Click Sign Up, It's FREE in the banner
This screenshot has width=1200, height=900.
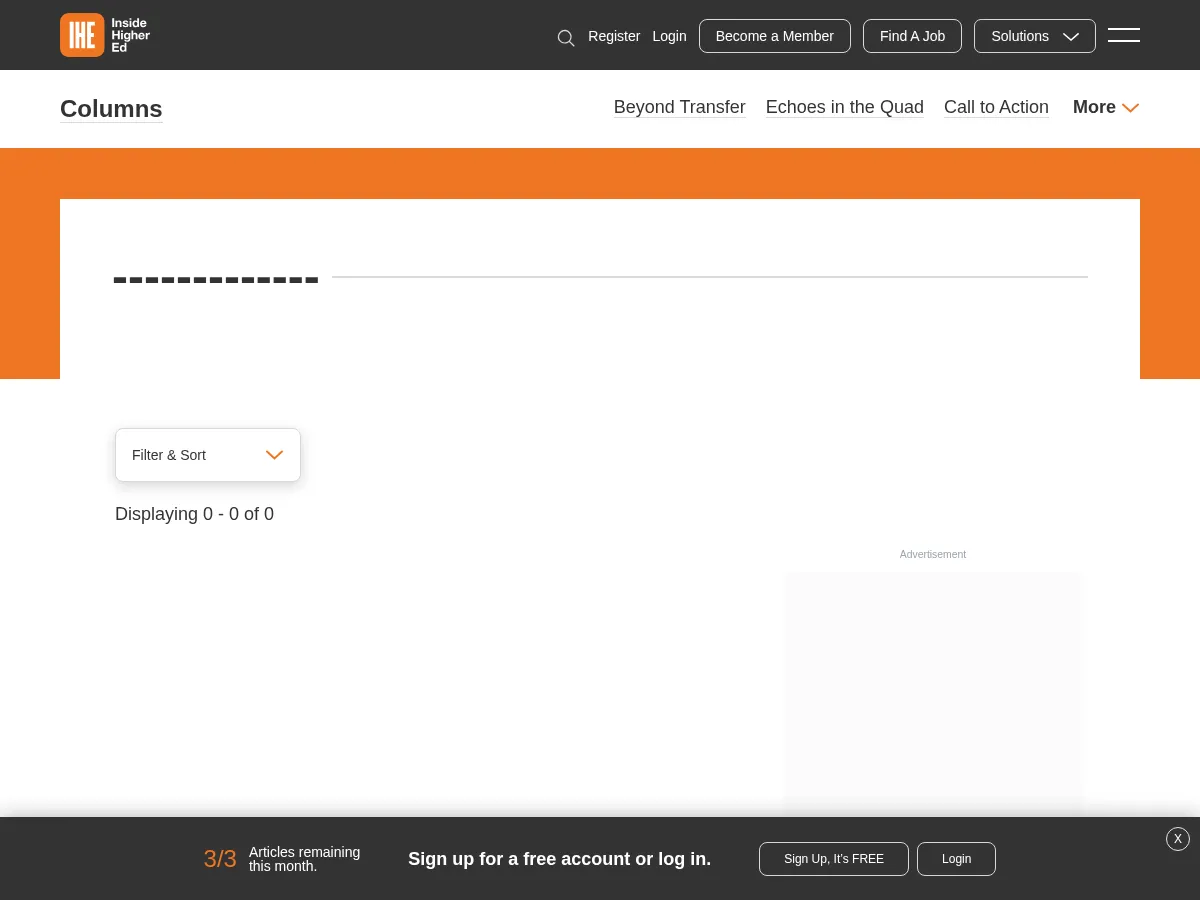[833, 859]
